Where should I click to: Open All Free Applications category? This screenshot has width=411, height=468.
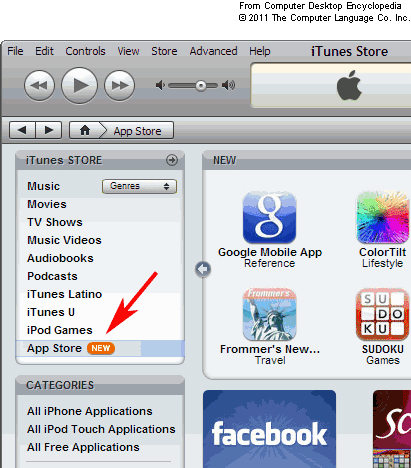[83, 447]
